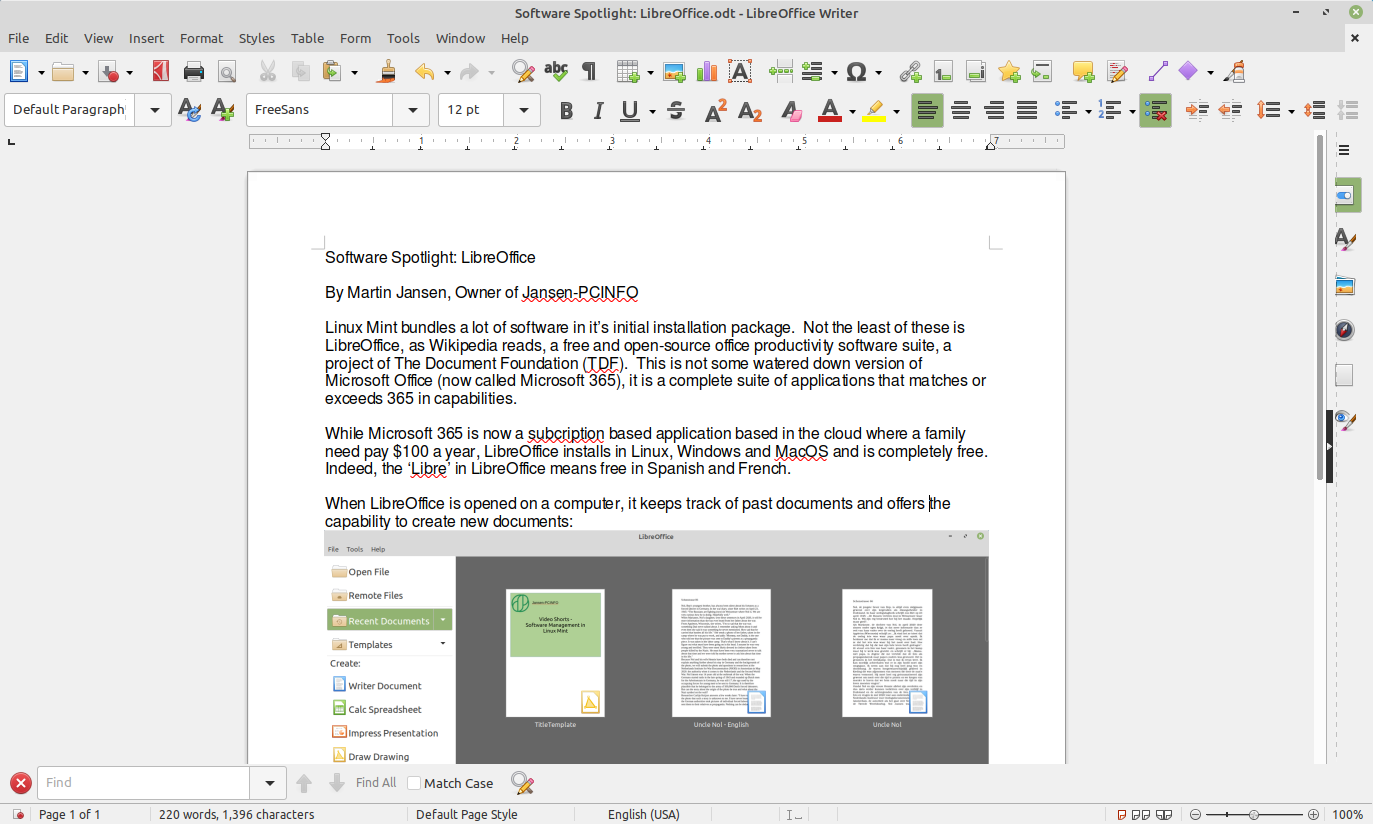Viewport: 1373px width, 824px height.
Task: Open the Paste options dropdown arrow
Action: pos(353,72)
